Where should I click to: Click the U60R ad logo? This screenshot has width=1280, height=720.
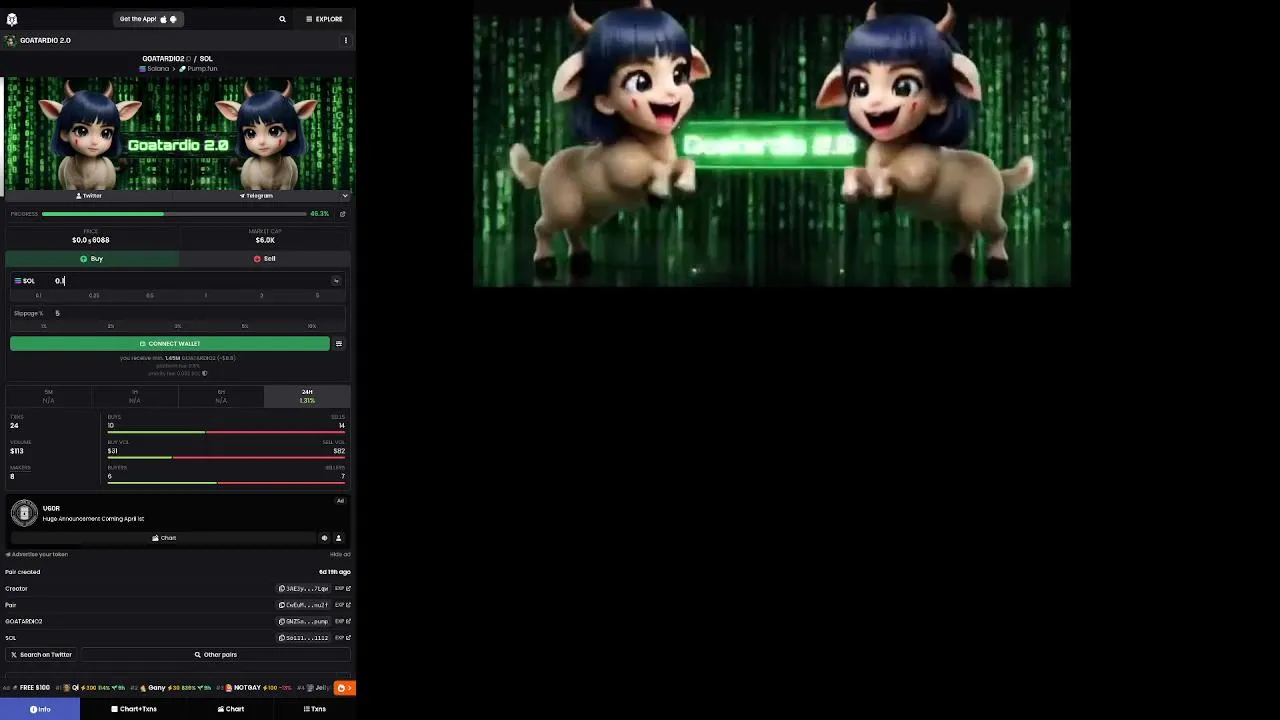click(24, 513)
